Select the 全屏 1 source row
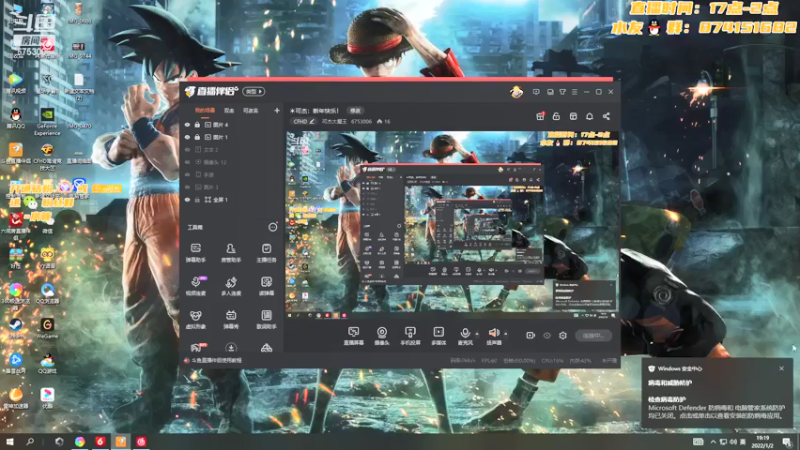The width and height of the screenshot is (800, 450). pos(232,199)
